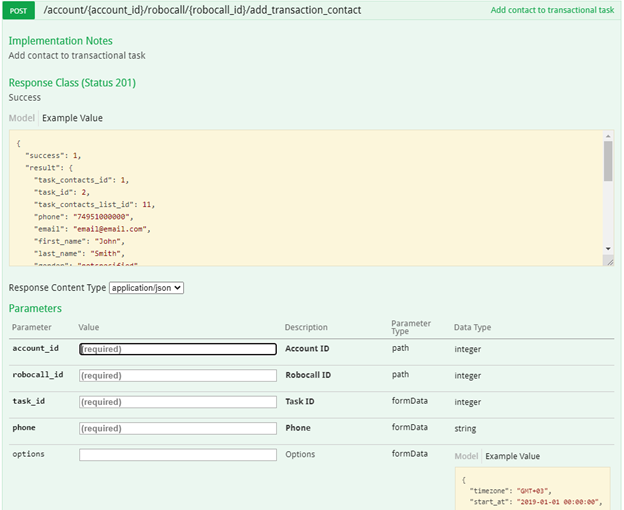Click the "74951000000" phone value in example
Image resolution: width=624 pixels, height=510 pixels.
coord(101,217)
